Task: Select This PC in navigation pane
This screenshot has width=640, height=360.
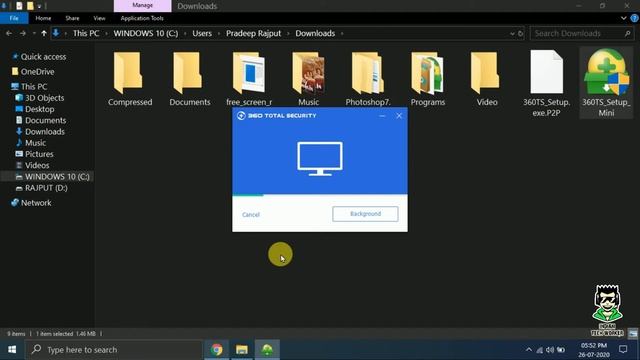Action: 29,87
